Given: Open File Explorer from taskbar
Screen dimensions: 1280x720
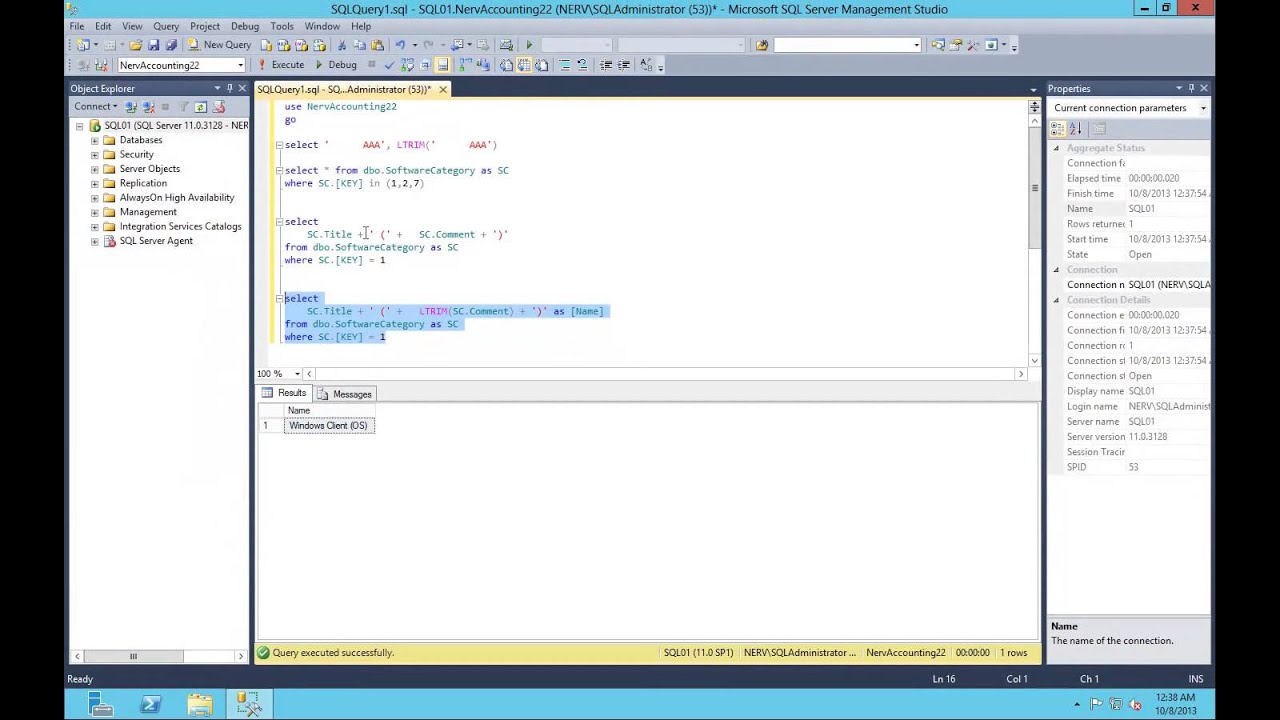Looking at the screenshot, I should coord(199,704).
